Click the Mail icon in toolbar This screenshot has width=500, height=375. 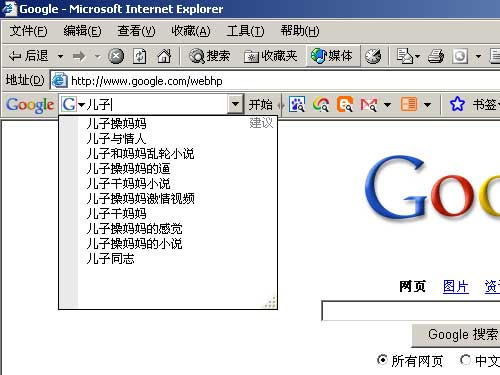[404, 56]
